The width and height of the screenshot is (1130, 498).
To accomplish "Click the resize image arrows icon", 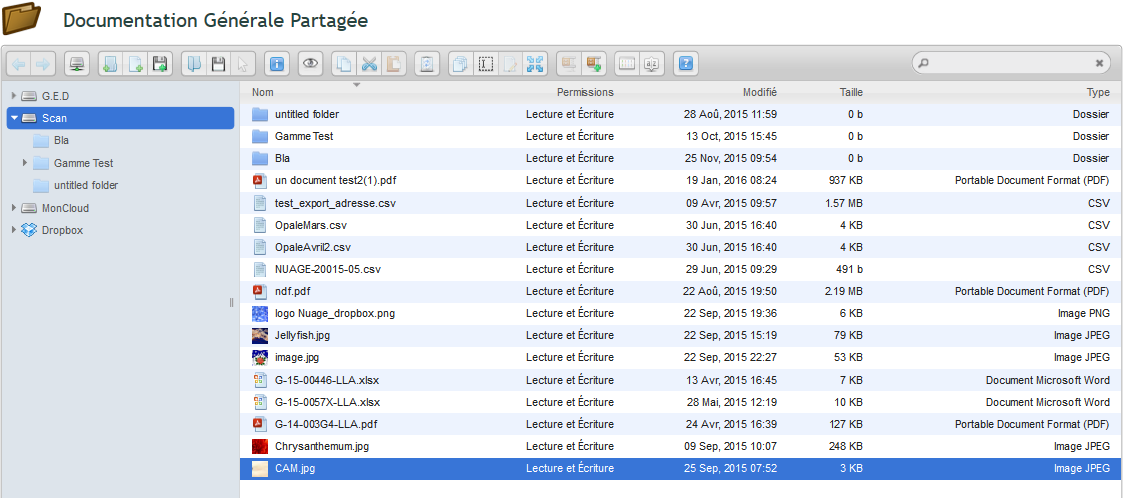I will [535, 64].
